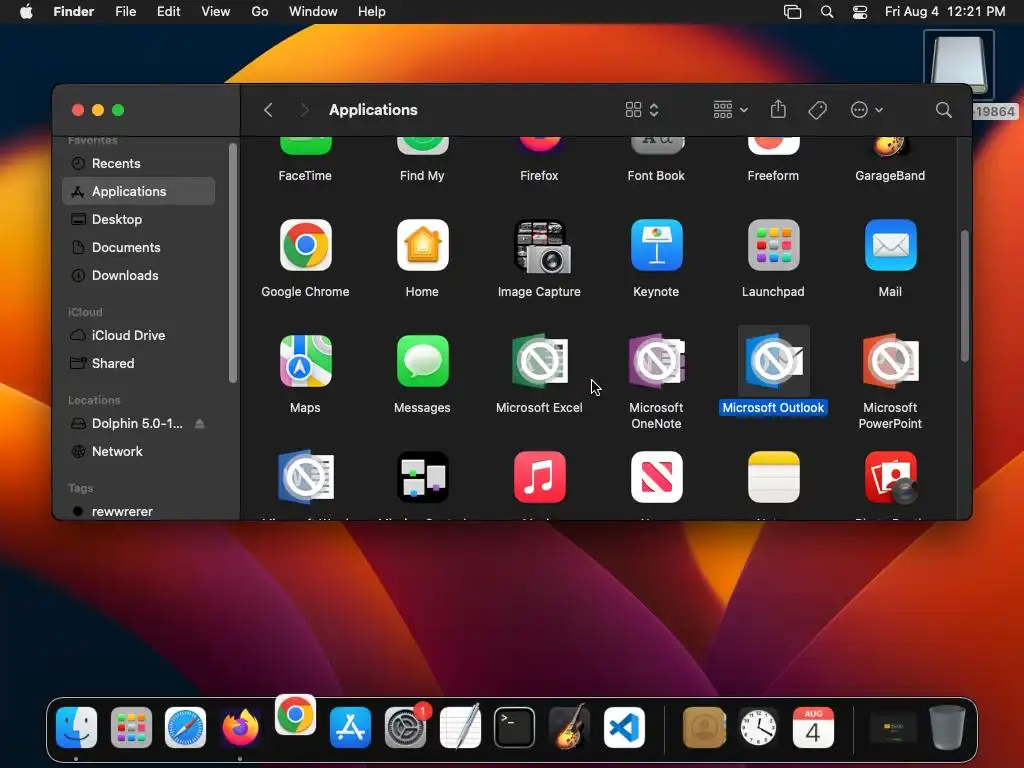The width and height of the screenshot is (1024, 768).
Task: Click the Edit Tags toolbar icon
Action: tap(817, 110)
